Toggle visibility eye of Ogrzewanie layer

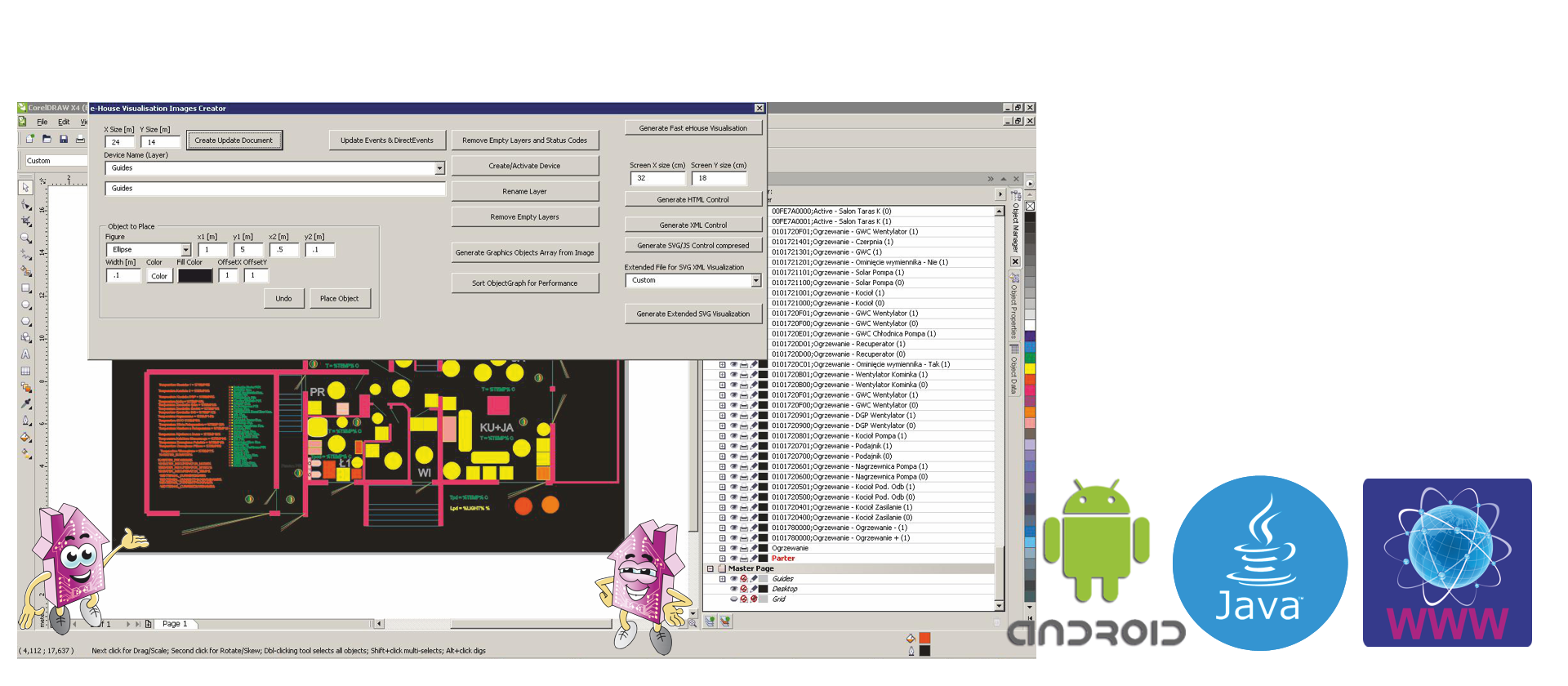733,548
